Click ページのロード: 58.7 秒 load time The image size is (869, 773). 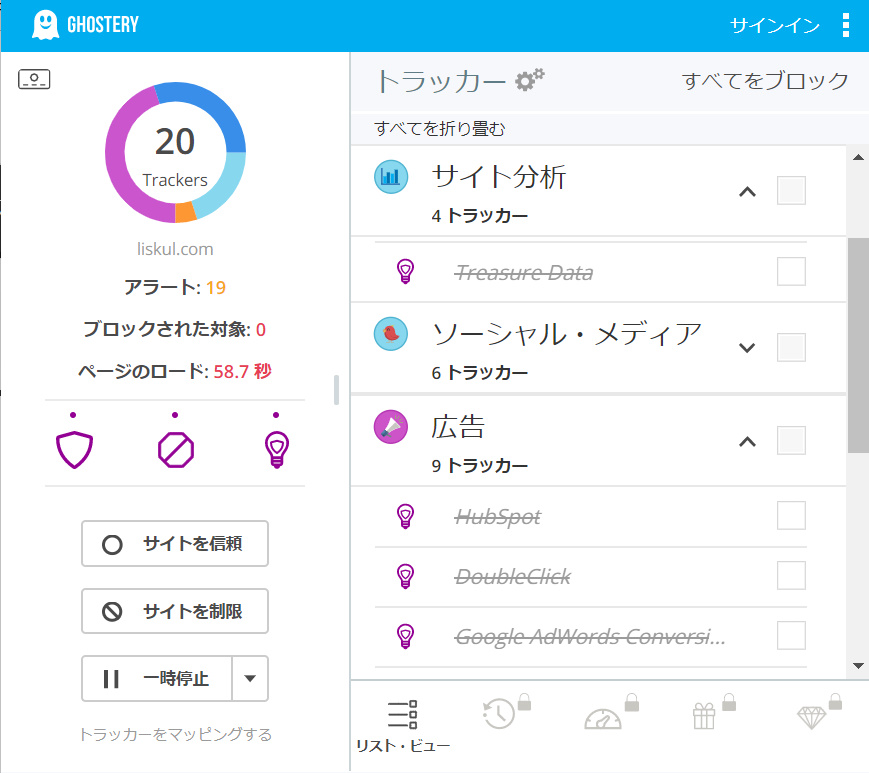click(x=175, y=371)
